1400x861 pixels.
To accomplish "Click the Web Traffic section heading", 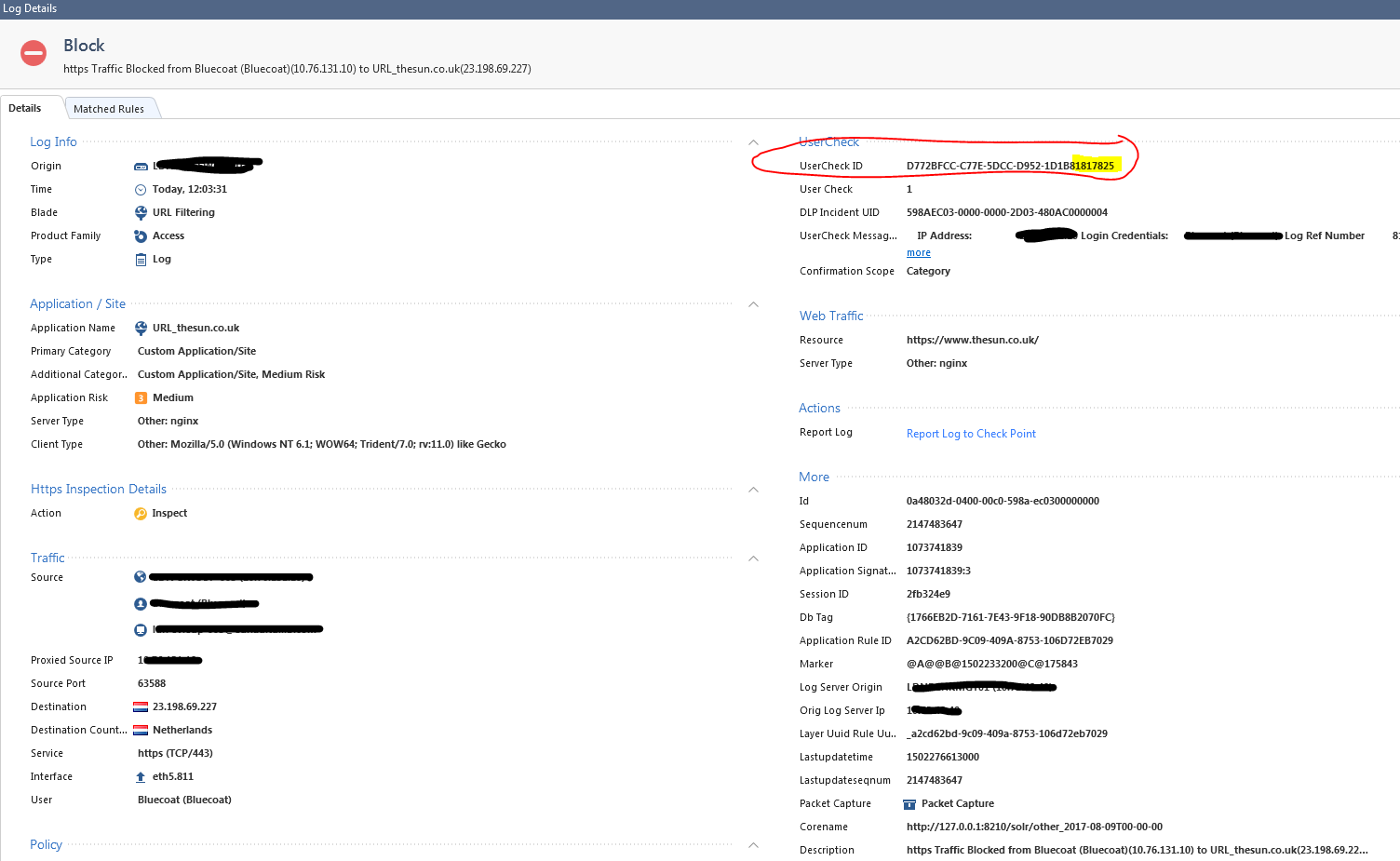I will 831,316.
